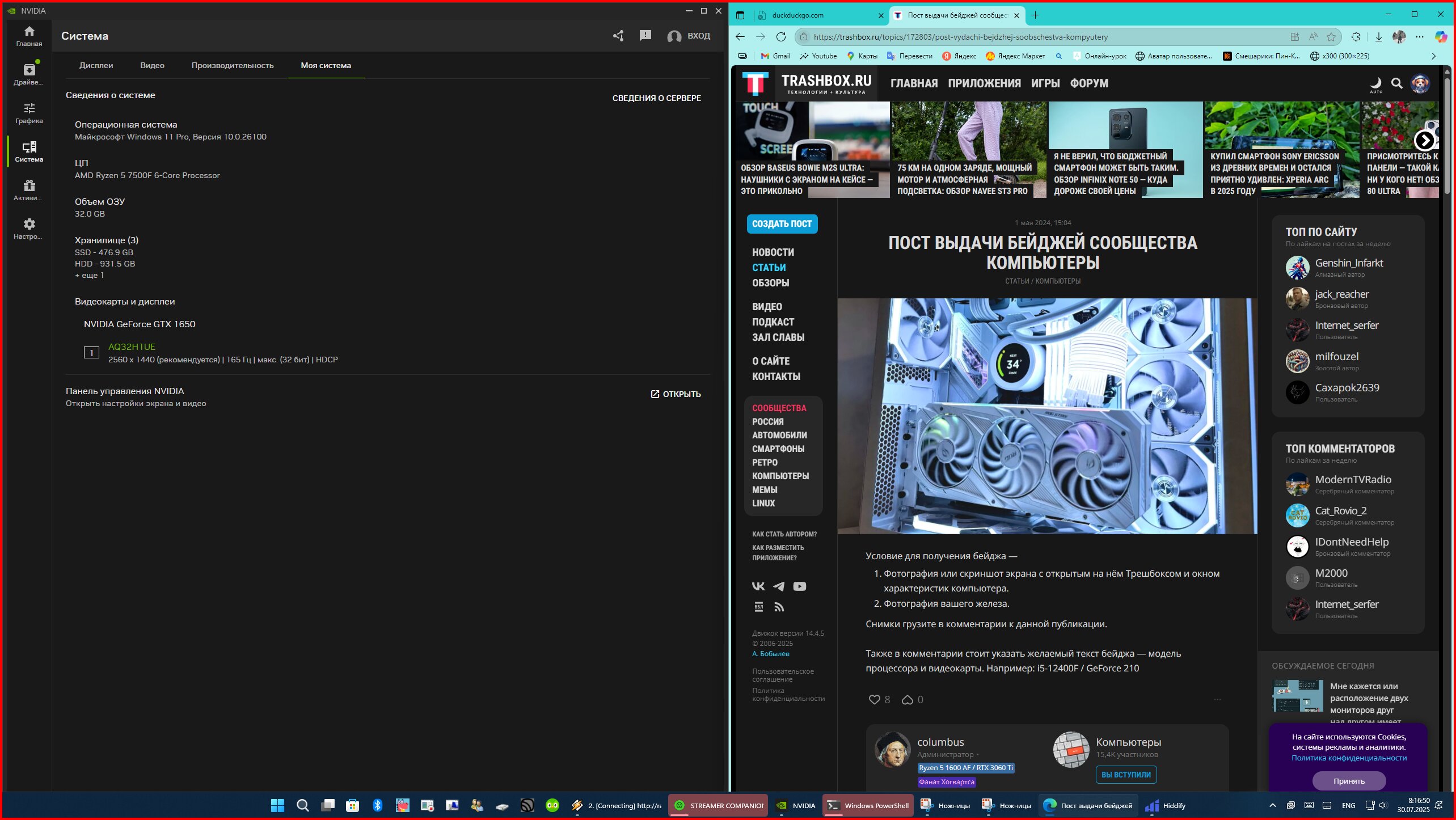The width and height of the screenshot is (1456, 820).
Task: Click the feedback icon next to login
Action: 645,36
